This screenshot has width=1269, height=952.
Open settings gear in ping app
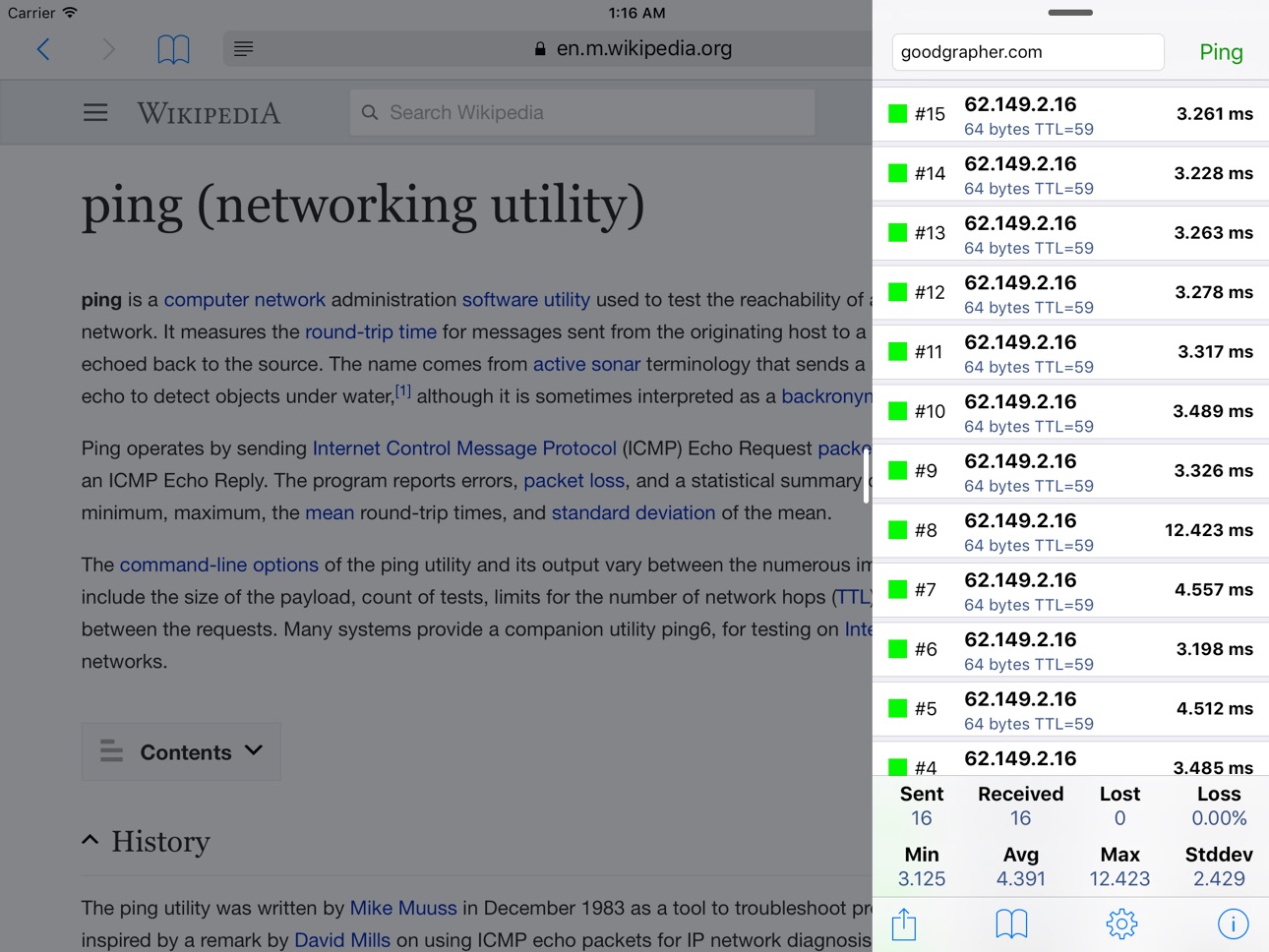(x=1121, y=923)
